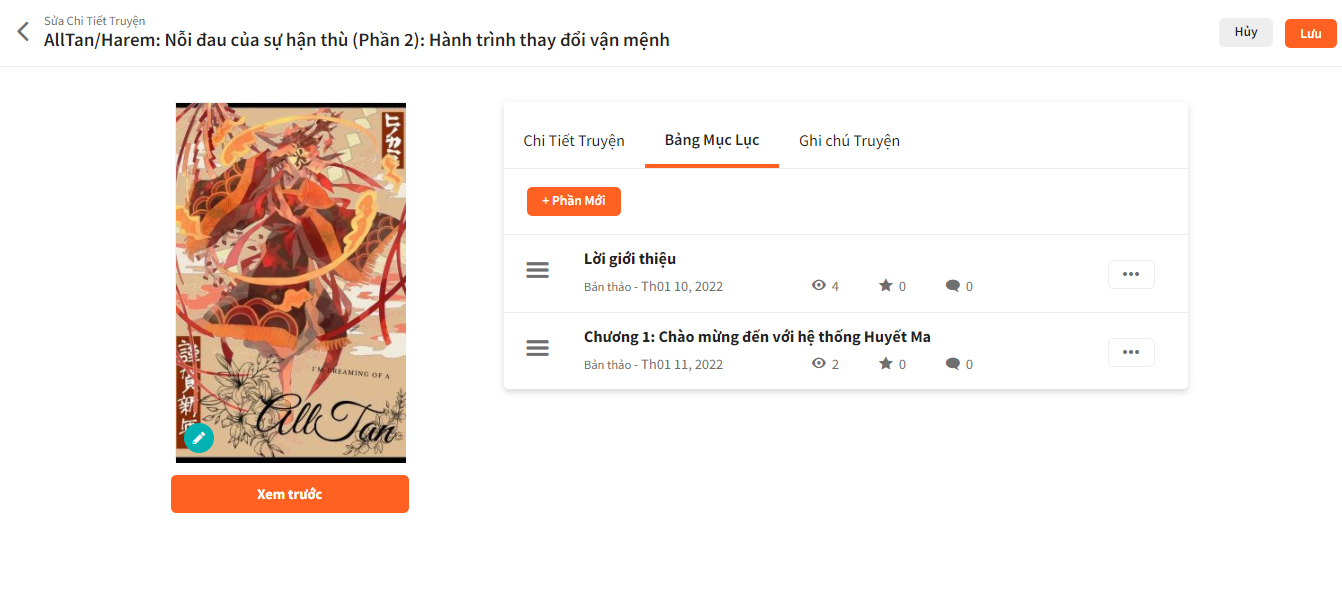Viewport: 1342px width, 603px height.
Task: Click the handle icon for Chương 1
Action: tap(538, 348)
